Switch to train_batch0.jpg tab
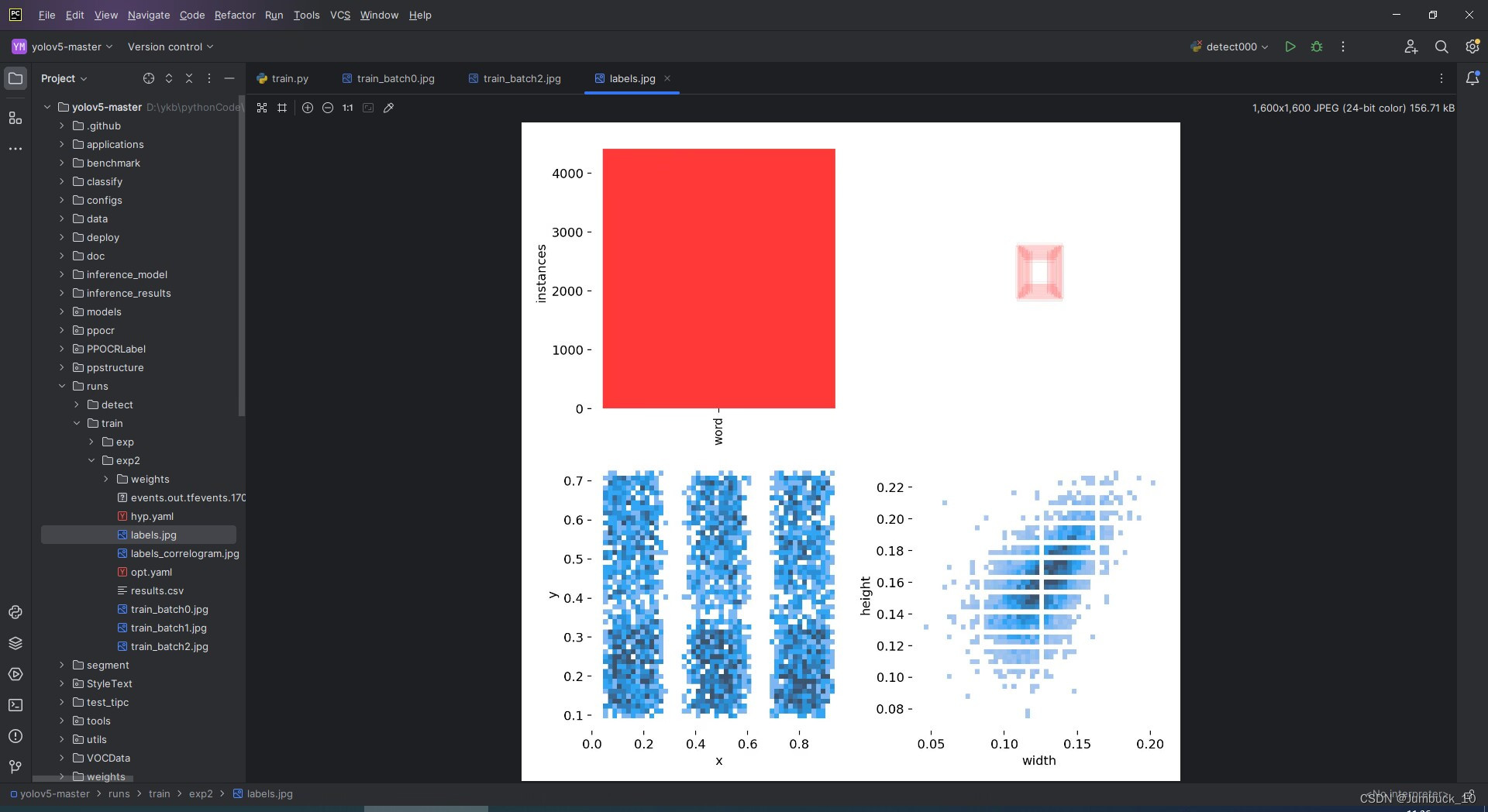The image size is (1488, 812). click(x=388, y=78)
